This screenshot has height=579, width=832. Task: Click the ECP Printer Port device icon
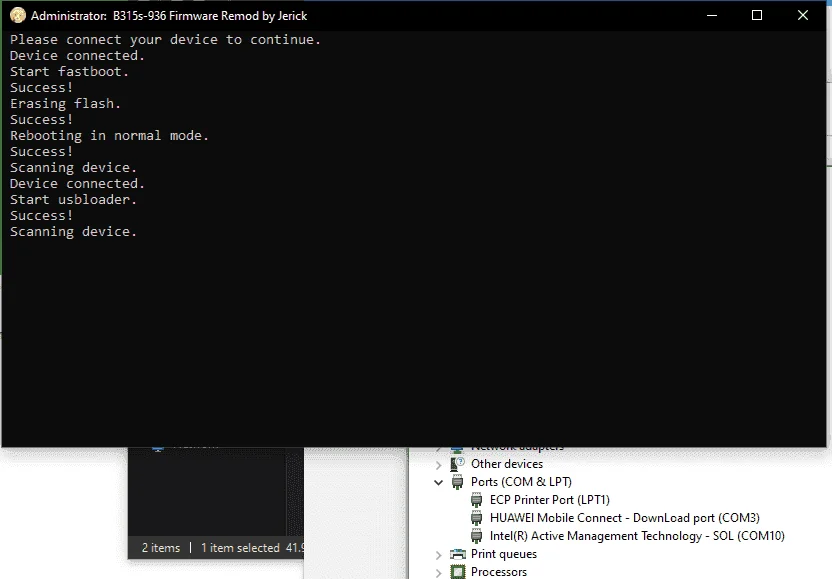[x=476, y=500]
